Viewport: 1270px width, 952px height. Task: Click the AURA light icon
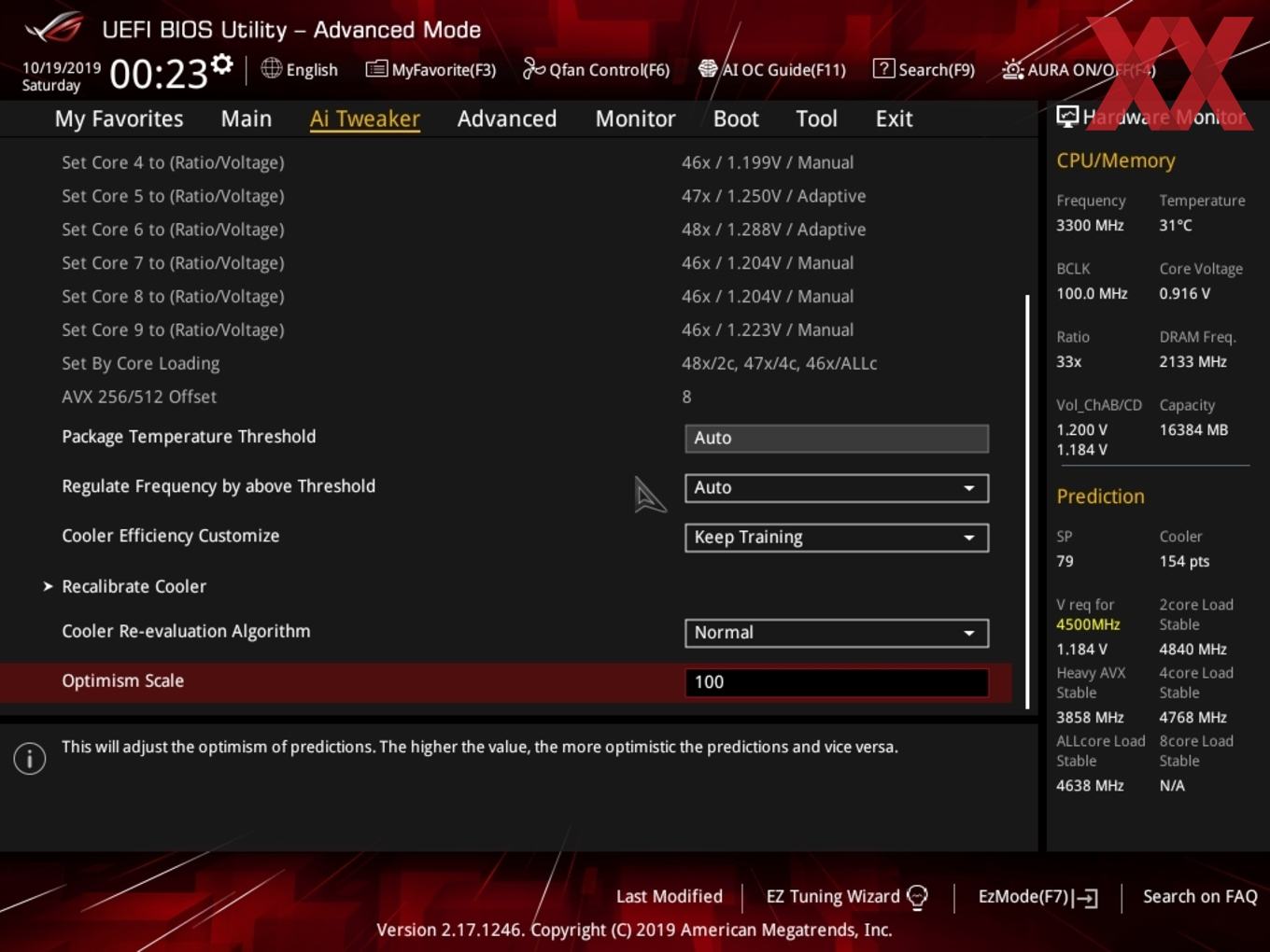[1012, 69]
